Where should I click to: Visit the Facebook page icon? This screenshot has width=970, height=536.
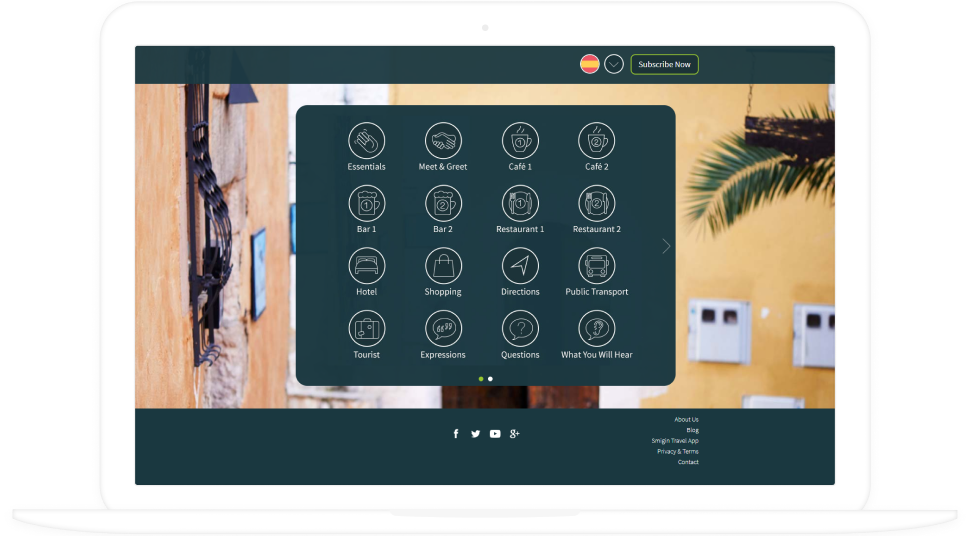pyautogui.click(x=456, y=434)
